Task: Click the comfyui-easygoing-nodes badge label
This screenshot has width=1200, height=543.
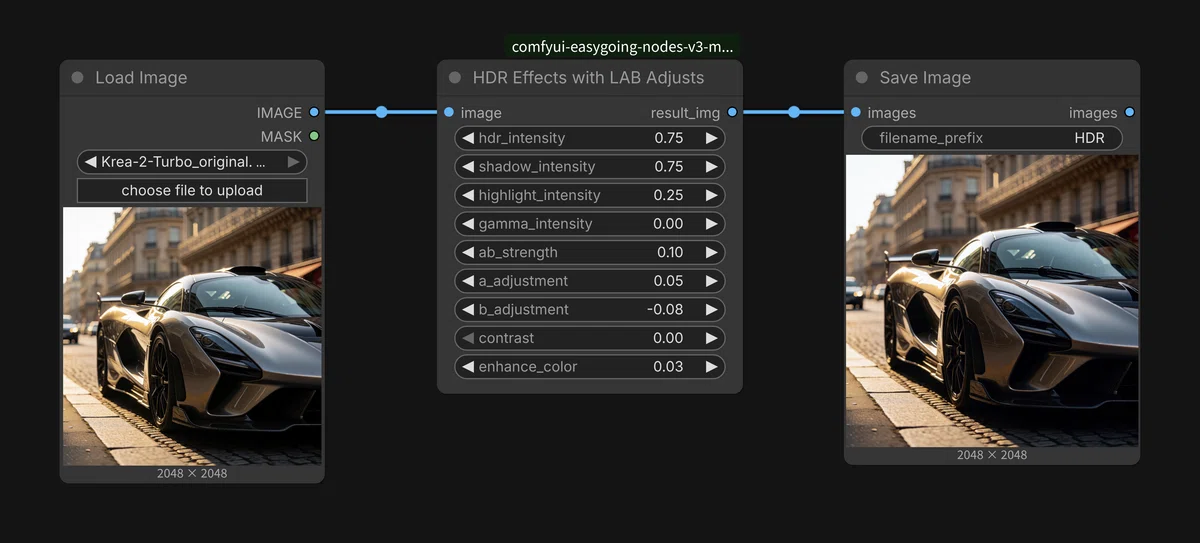Action: pyautogui.click(x=624, y=47)
